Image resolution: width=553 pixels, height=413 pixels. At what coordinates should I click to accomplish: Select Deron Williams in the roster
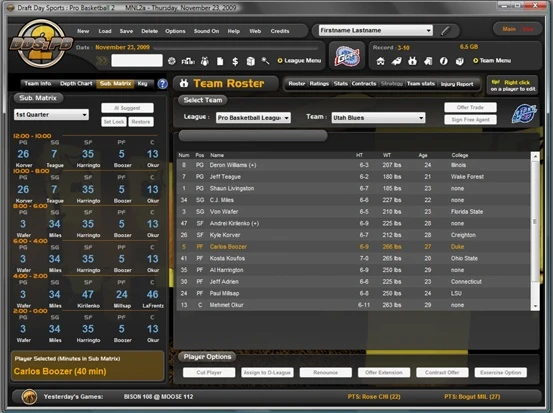pyautogui.click(x=353, y=165)
